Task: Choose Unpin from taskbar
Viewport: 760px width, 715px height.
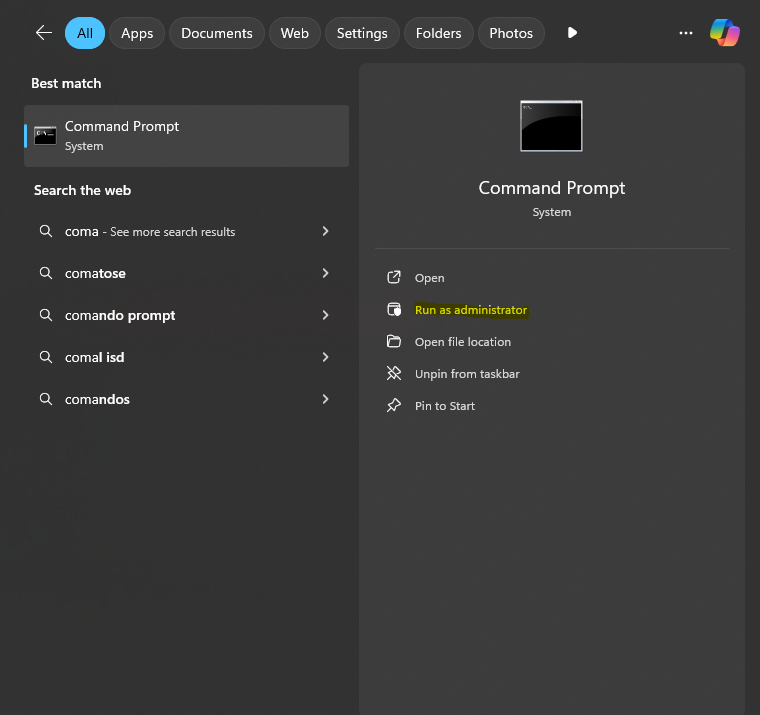Action: 467,374
